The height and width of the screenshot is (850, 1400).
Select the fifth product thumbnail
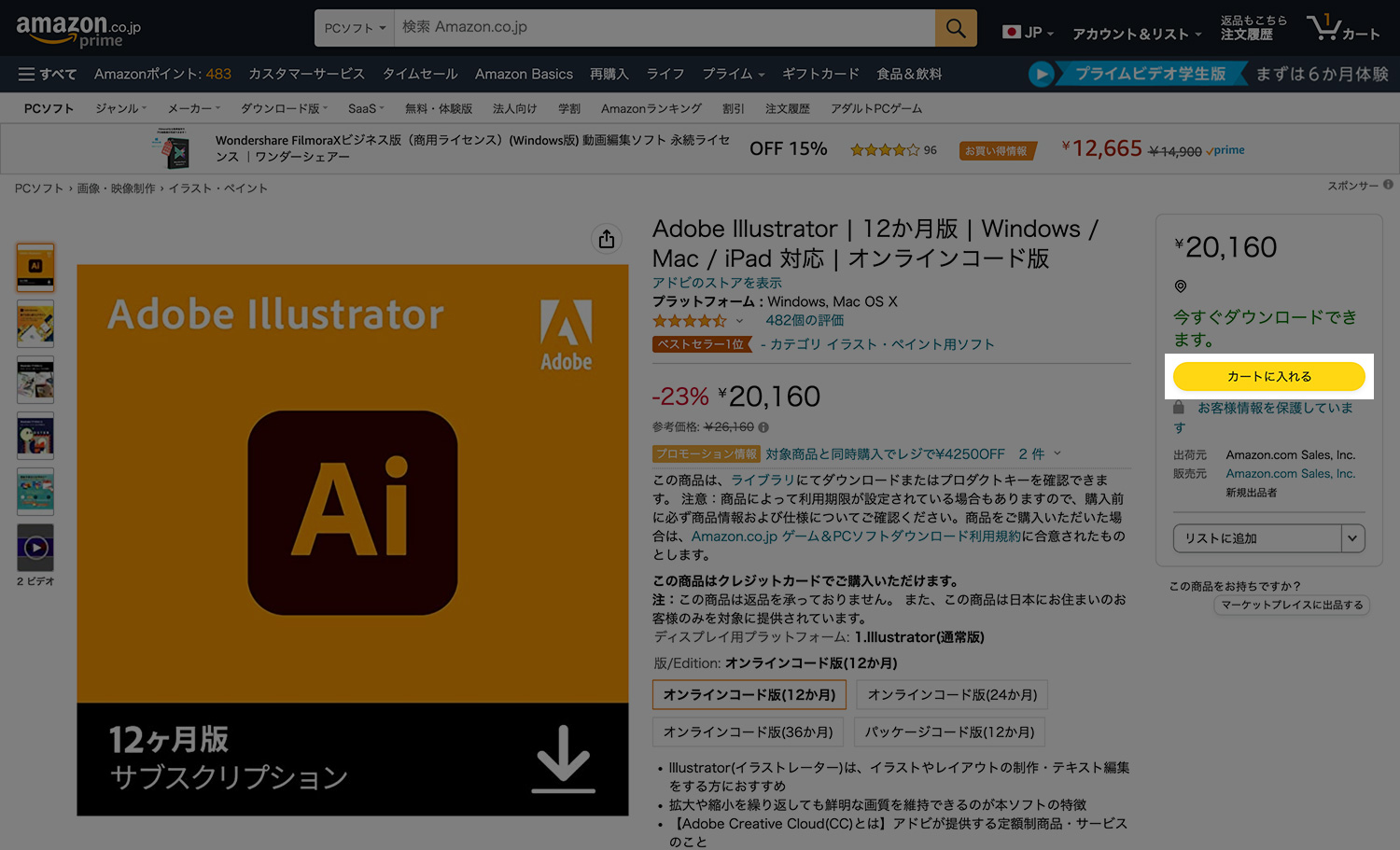pyautogui.click(x=35, y=491)
